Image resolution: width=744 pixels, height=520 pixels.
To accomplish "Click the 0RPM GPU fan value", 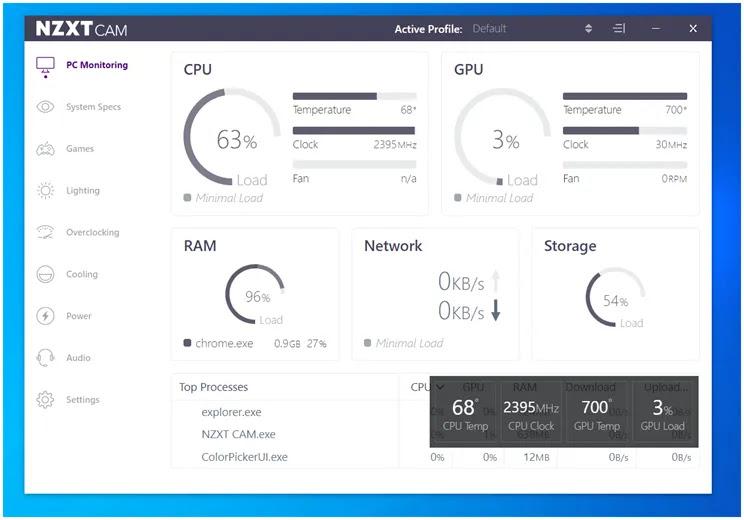I will tap(674, 178).
